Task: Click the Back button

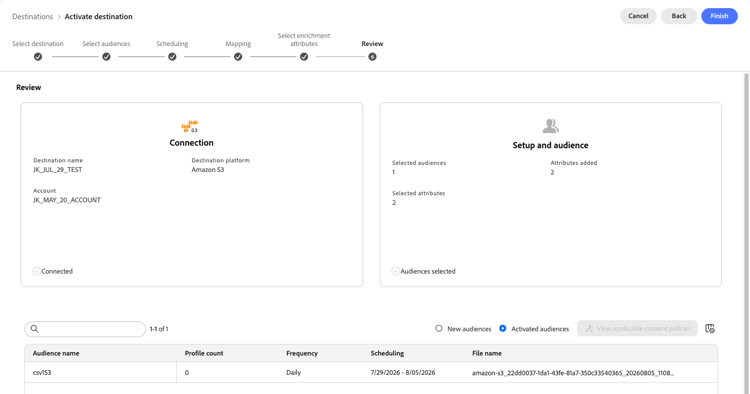Action: 678,16
